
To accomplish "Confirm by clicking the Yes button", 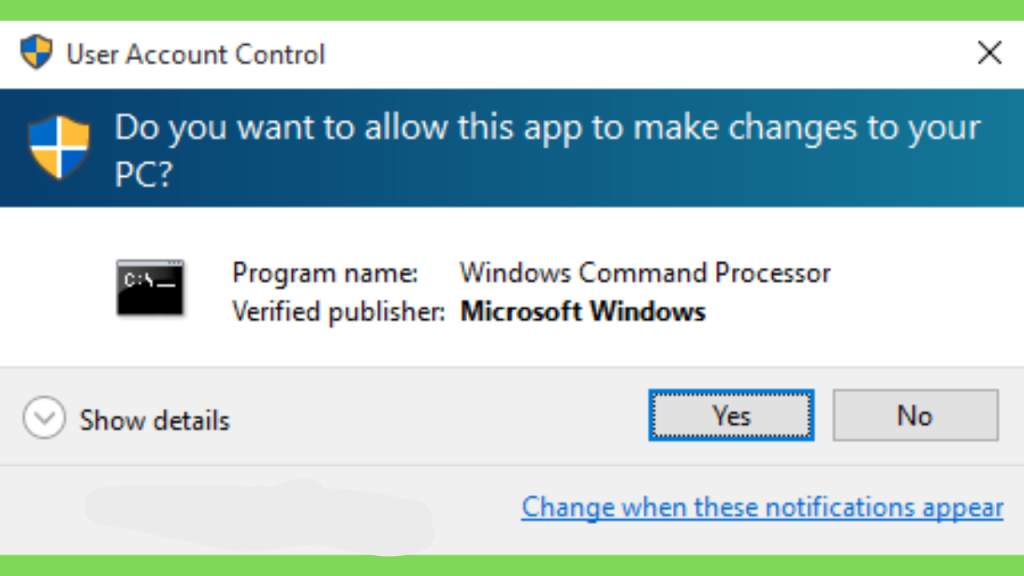I will pos(731,415).
